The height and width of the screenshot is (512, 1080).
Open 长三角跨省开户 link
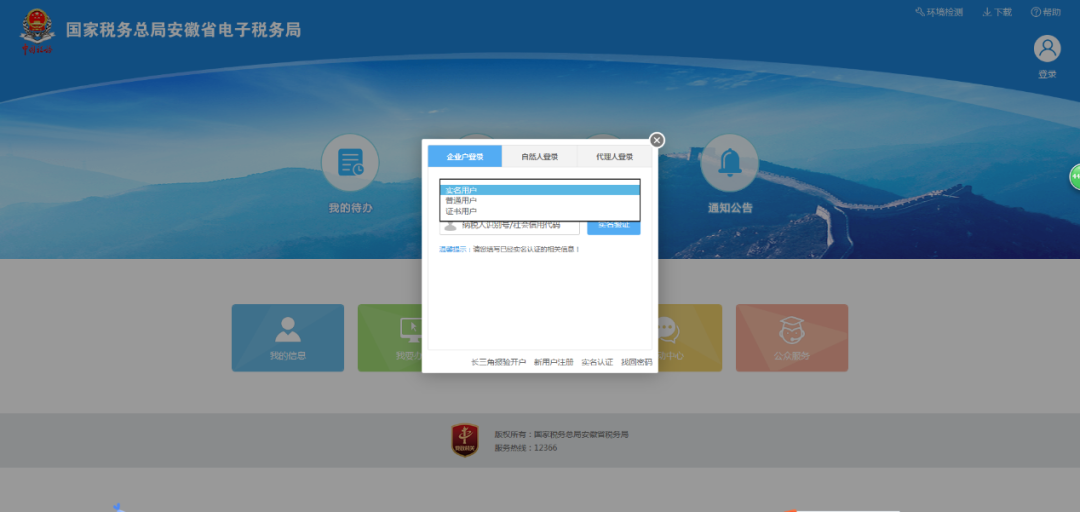[499, 362]
